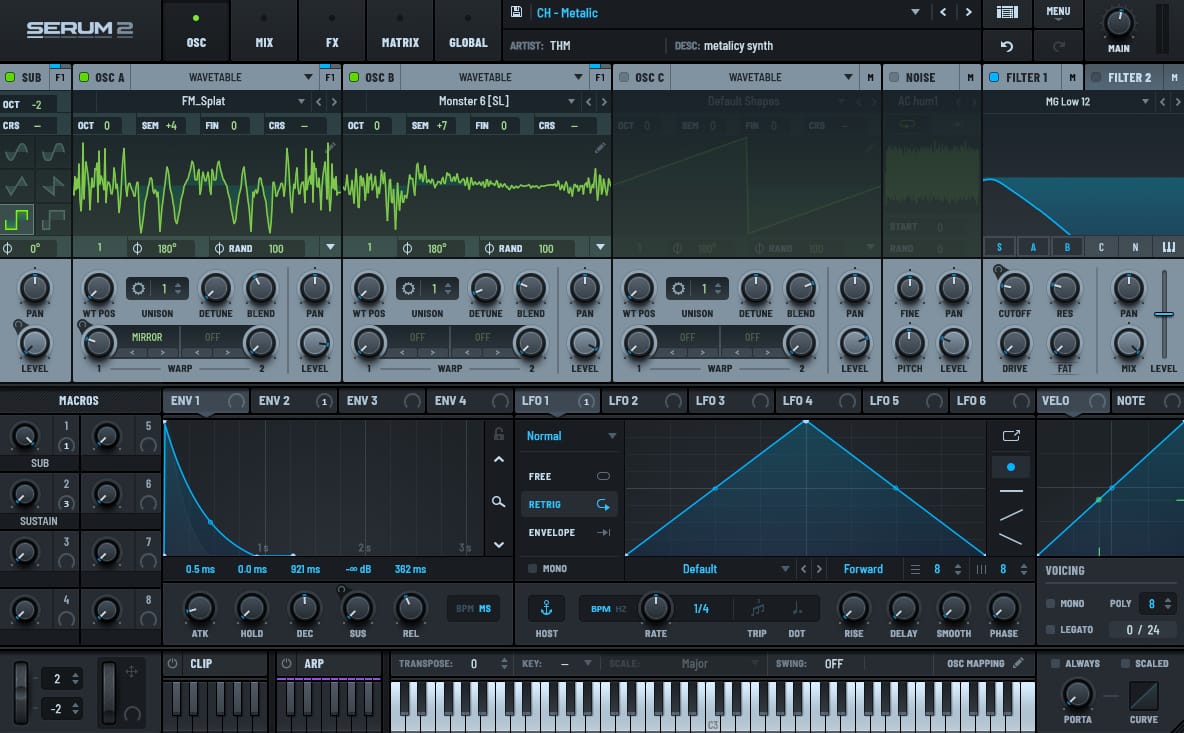The height and width of the screenshot is (733, 1184).
Task: Enable the LEGATO voicing checkbox
Action: 1050,630
